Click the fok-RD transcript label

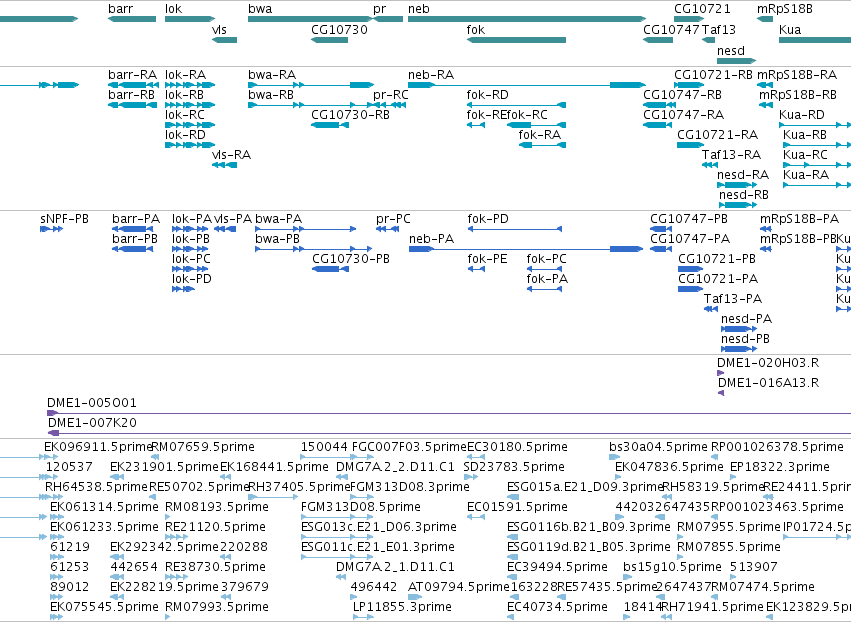tap(487, 94)
